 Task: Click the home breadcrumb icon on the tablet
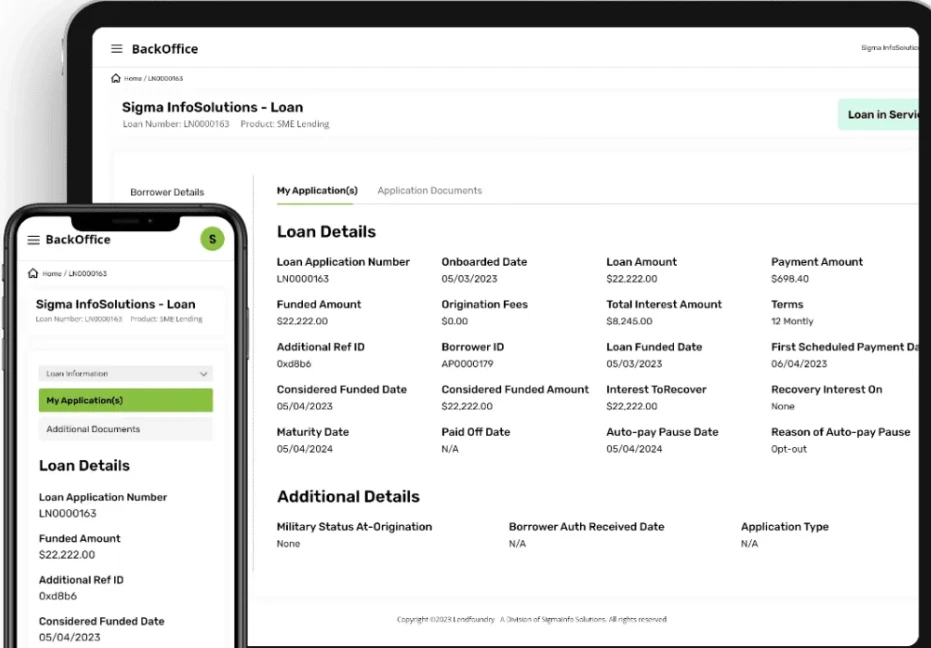[x=115, y=77]
